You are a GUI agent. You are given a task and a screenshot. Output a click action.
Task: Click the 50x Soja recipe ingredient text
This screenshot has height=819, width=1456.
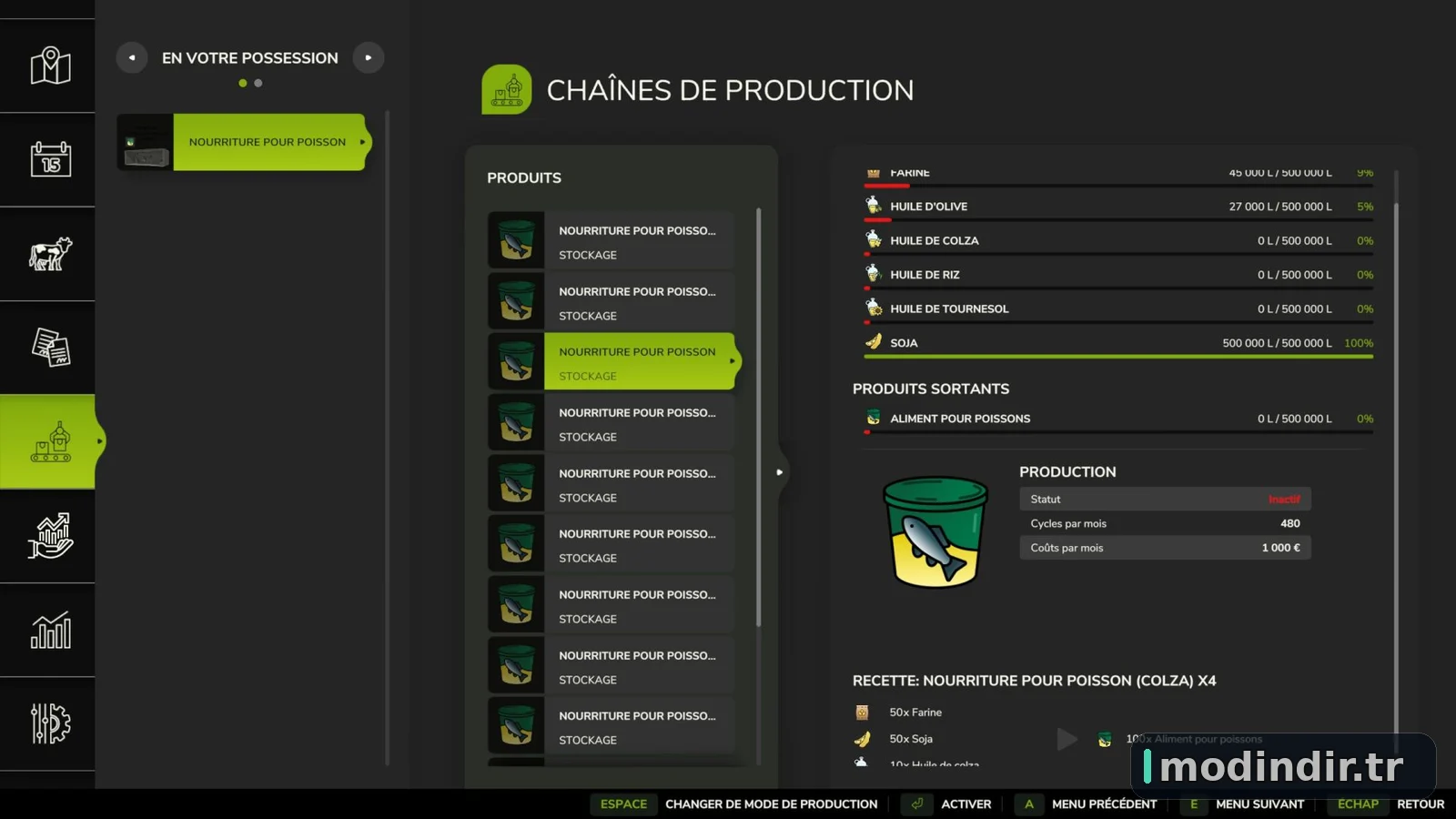(x=911, y=739)
